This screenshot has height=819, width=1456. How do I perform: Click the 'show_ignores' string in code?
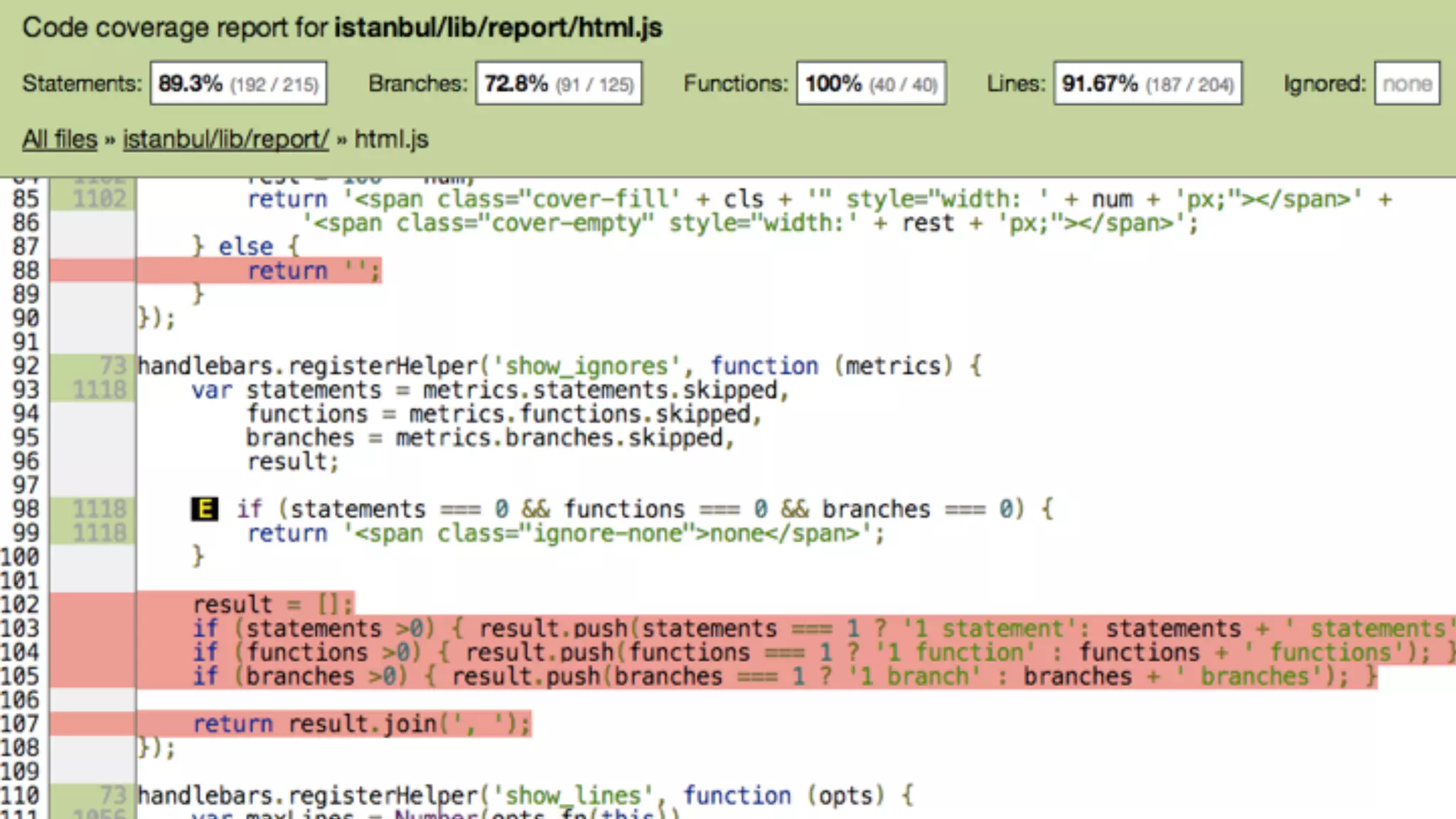tap(587, 366)
